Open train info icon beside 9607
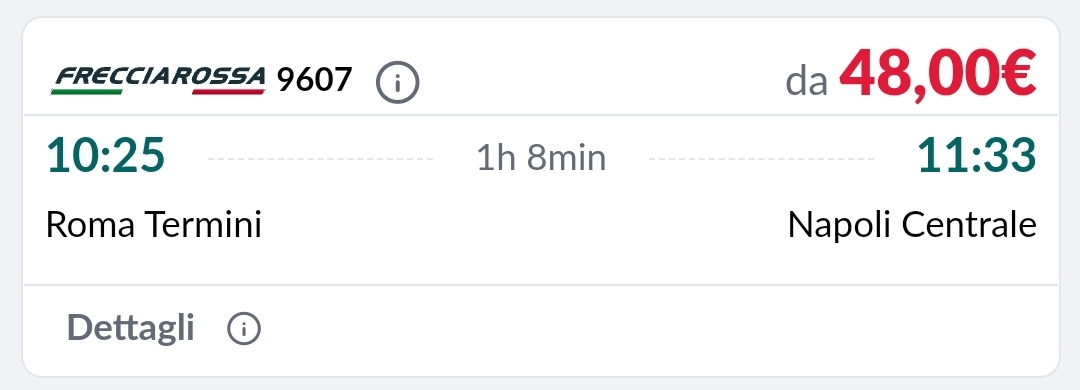This screenshot has width=1080, height=390. tap(397, 82)
